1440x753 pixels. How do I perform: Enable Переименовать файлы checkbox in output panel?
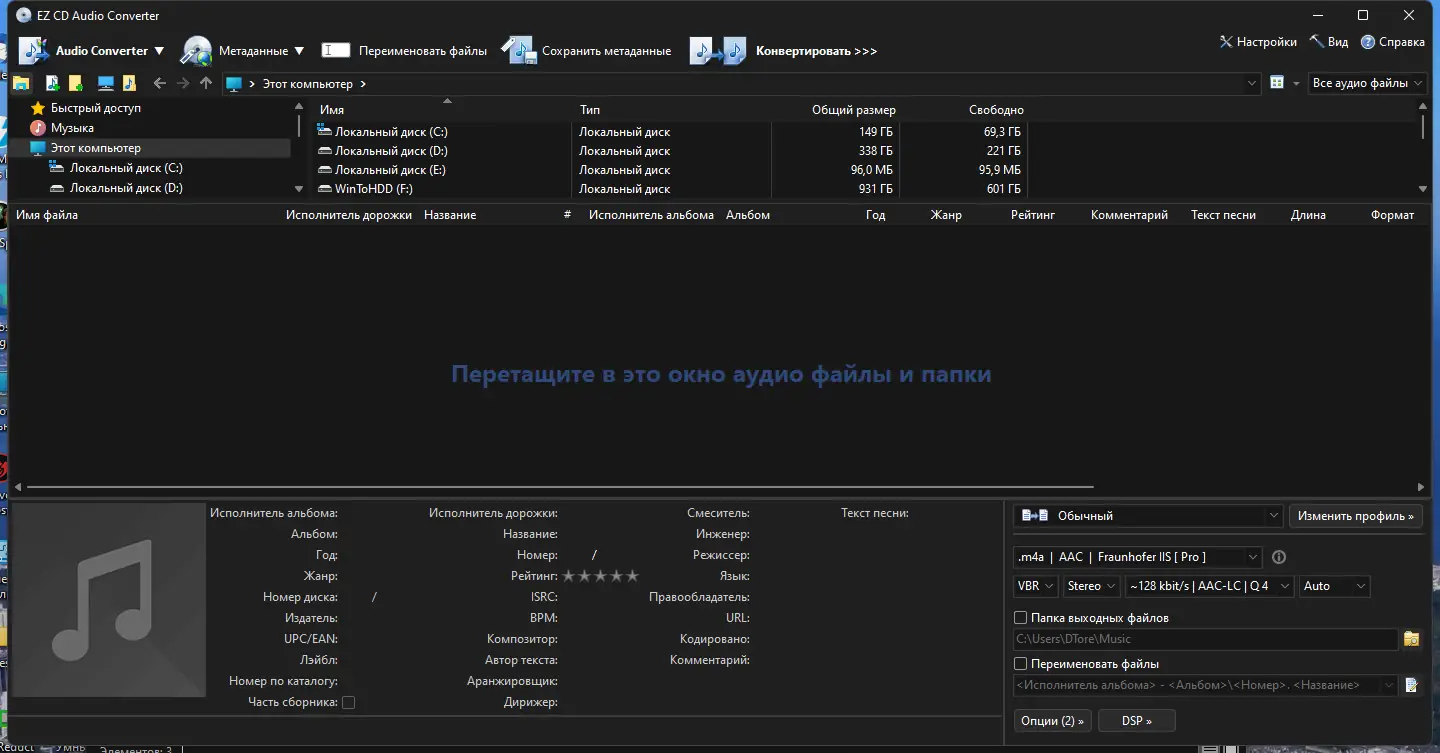pos(1021,664)
